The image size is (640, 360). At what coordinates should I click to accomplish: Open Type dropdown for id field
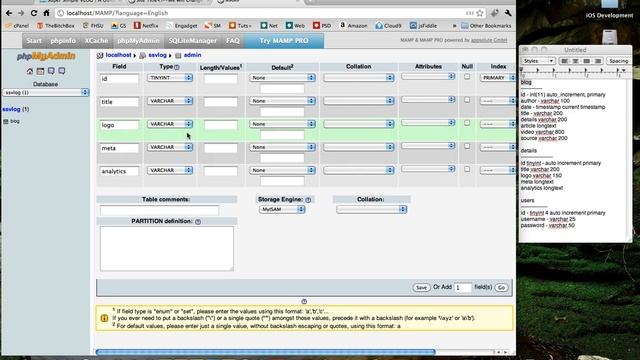pos(170,78)
